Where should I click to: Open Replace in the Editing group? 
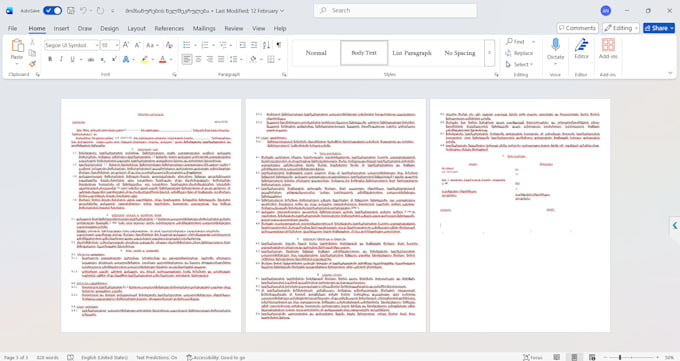tap(519, 53)
